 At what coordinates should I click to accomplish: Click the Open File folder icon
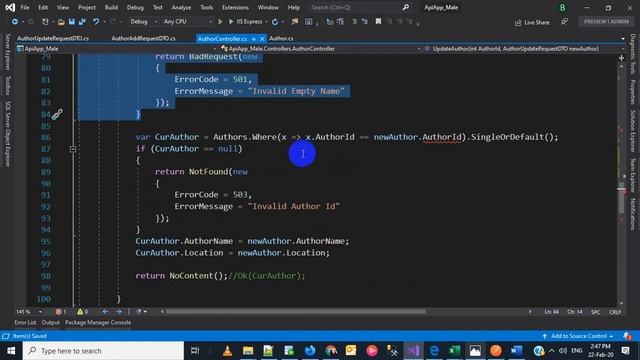(61, 22)
